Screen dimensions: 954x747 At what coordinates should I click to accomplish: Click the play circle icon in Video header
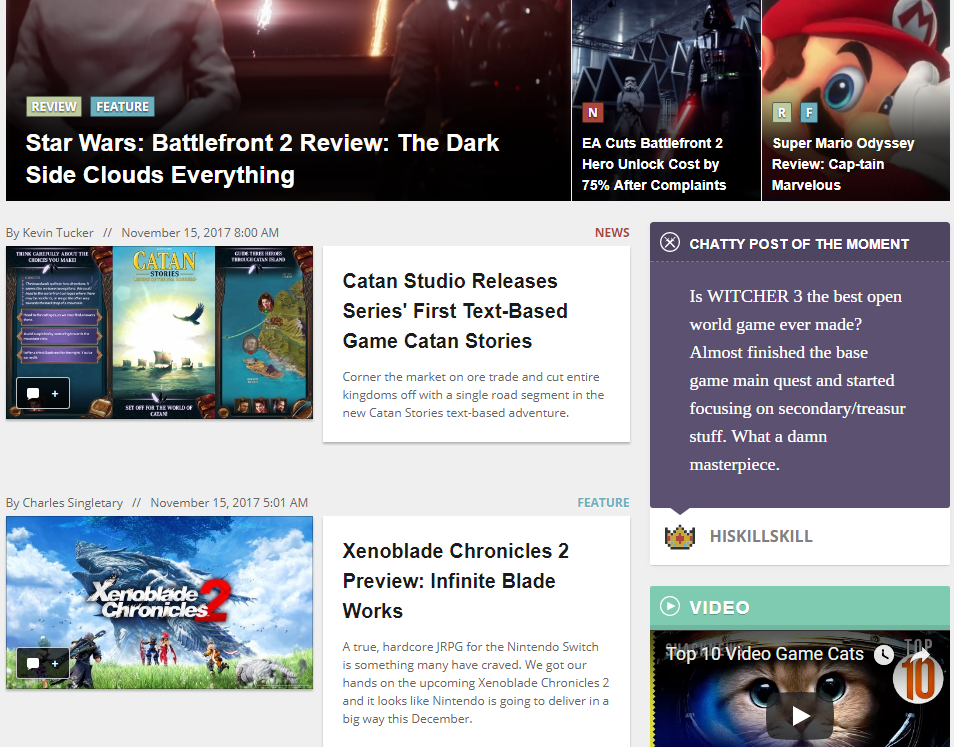coord(670,606)
